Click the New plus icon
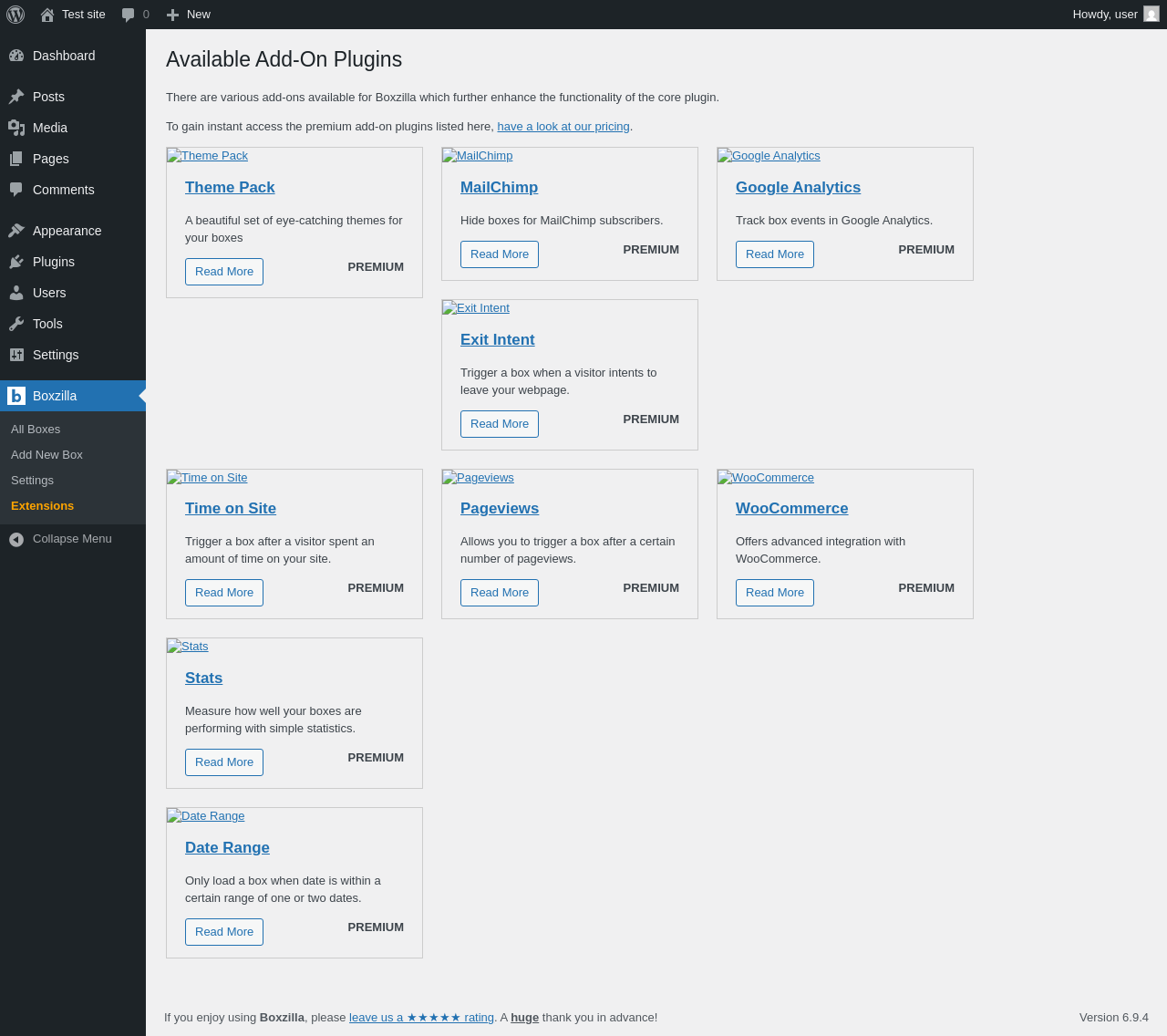 (172, 15)
